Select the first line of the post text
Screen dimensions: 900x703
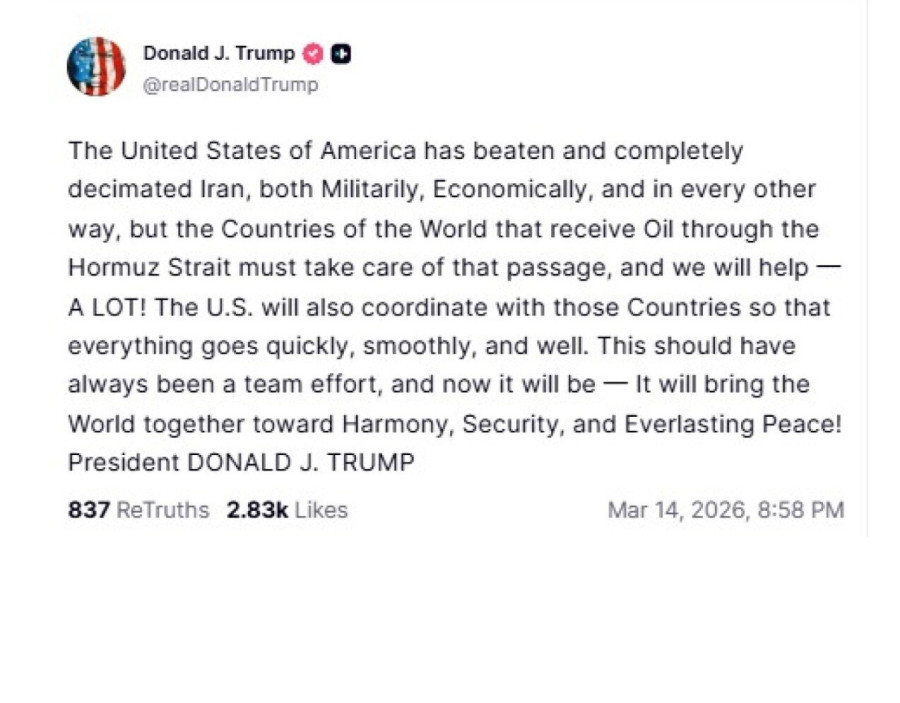coord(404,150)
